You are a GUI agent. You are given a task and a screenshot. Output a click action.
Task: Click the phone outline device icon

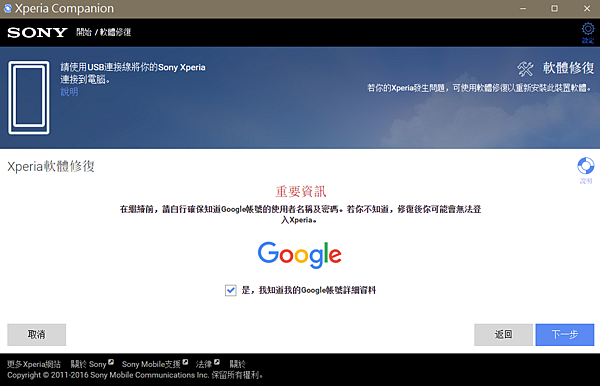29,97
